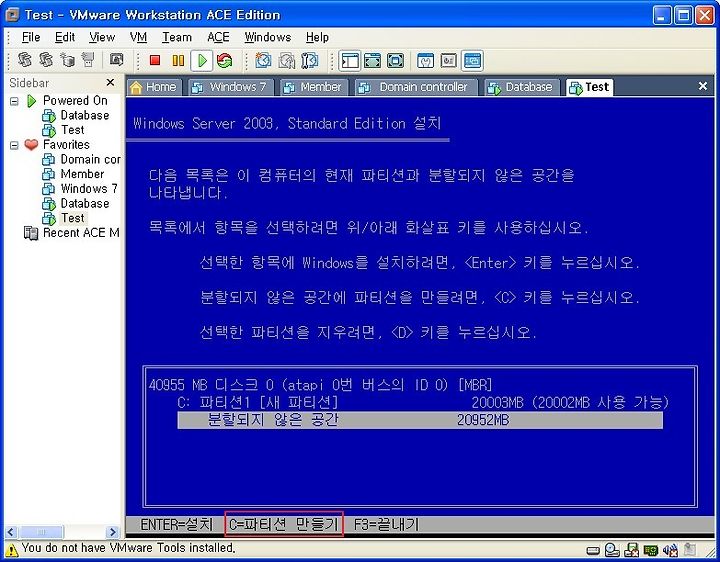Click the Reset virtual machine icon
The image size is (720, 562).
tap(225, 60)
